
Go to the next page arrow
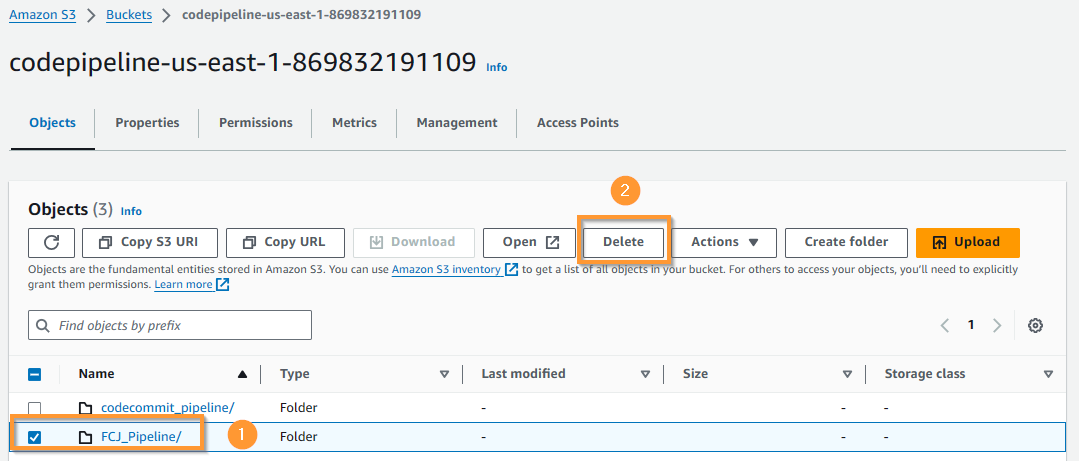996,325
